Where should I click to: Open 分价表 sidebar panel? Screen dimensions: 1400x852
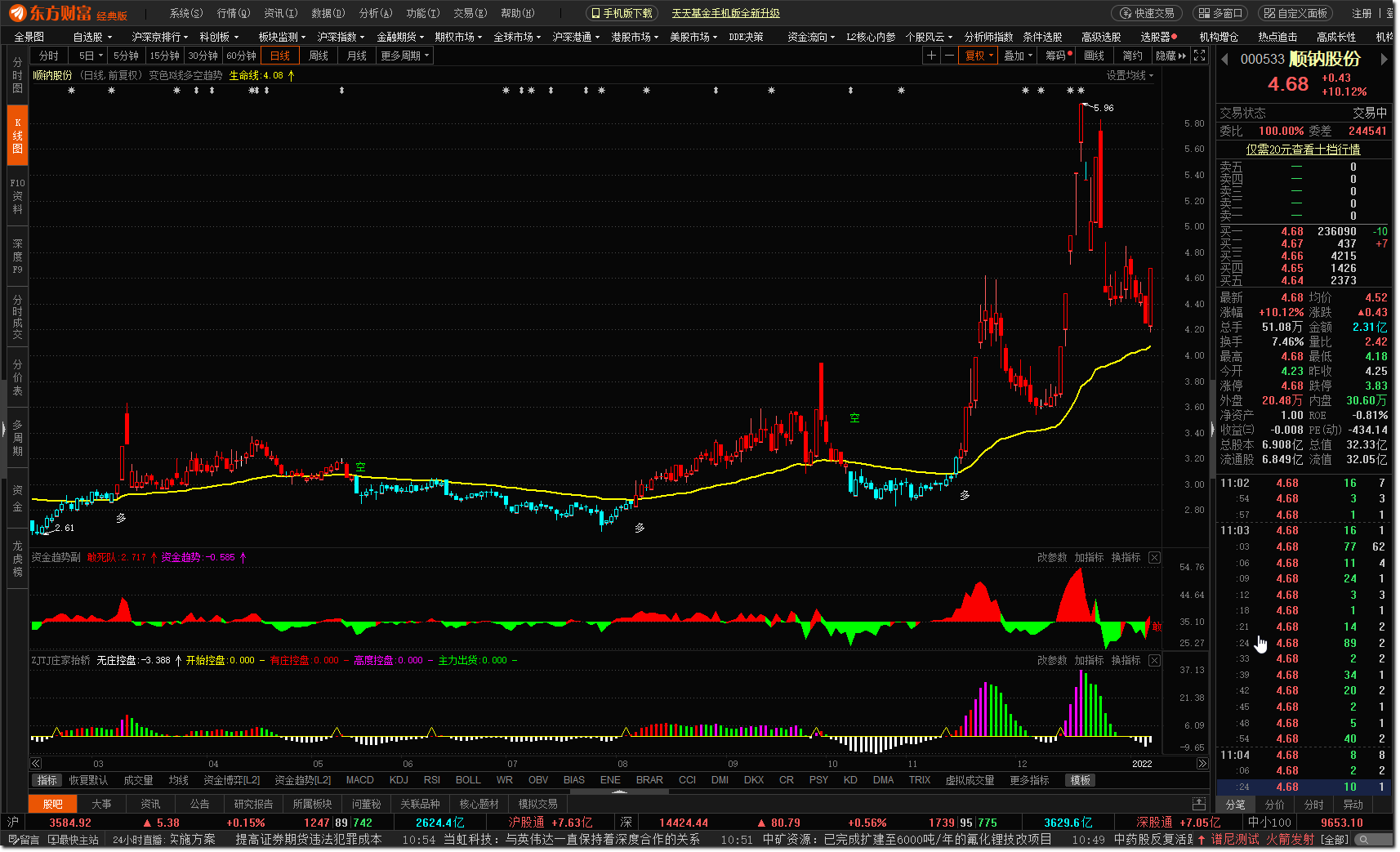[17, 377]
